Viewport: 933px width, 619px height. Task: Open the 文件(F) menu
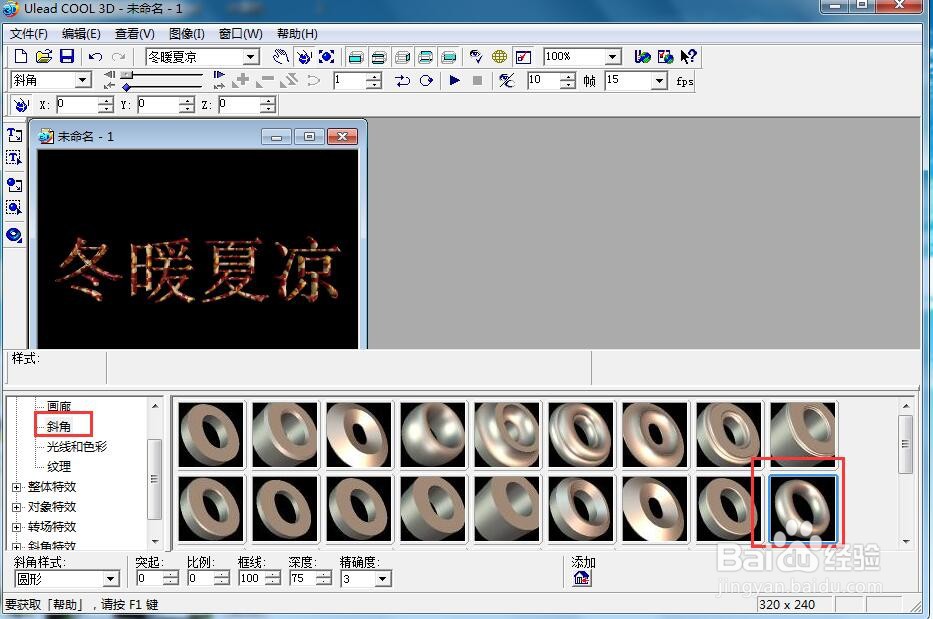[29, 34]
